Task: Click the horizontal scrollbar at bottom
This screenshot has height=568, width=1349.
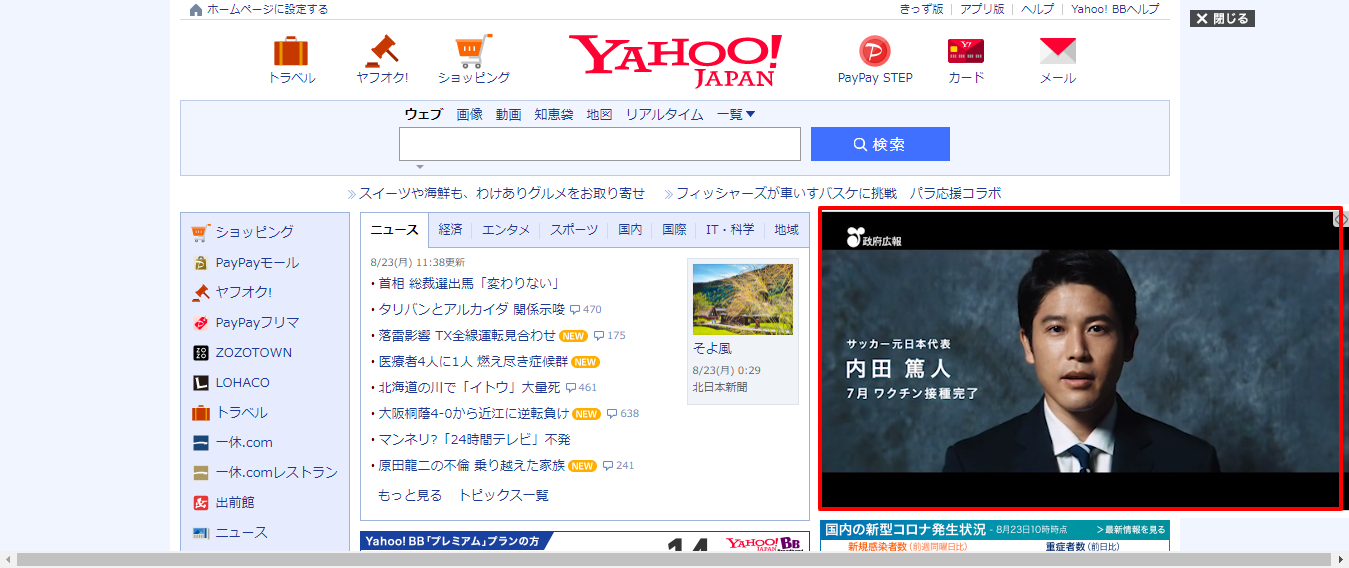Action: 674,559
